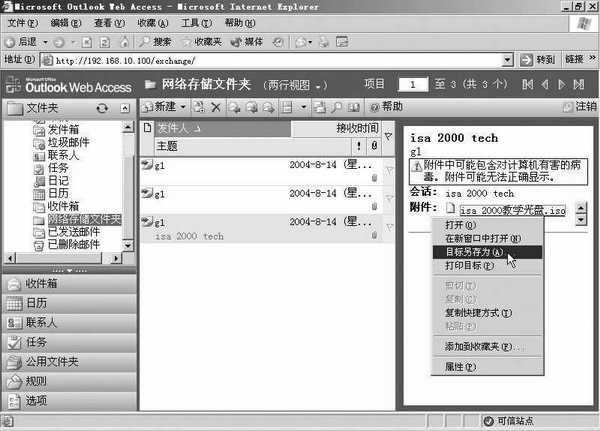The height and width of the screenshot is (431, 600).
Task: Open the IE 收藏夹 favorites icon
Action: coord(202,42)
